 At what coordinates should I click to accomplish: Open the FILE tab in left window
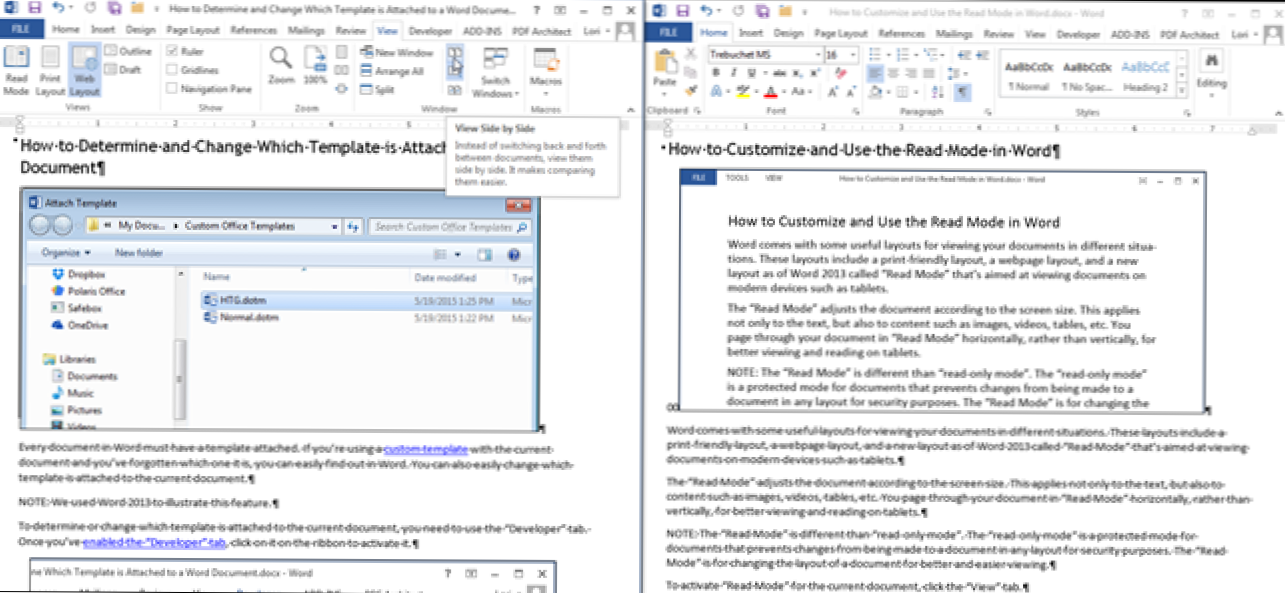[20, 30]
